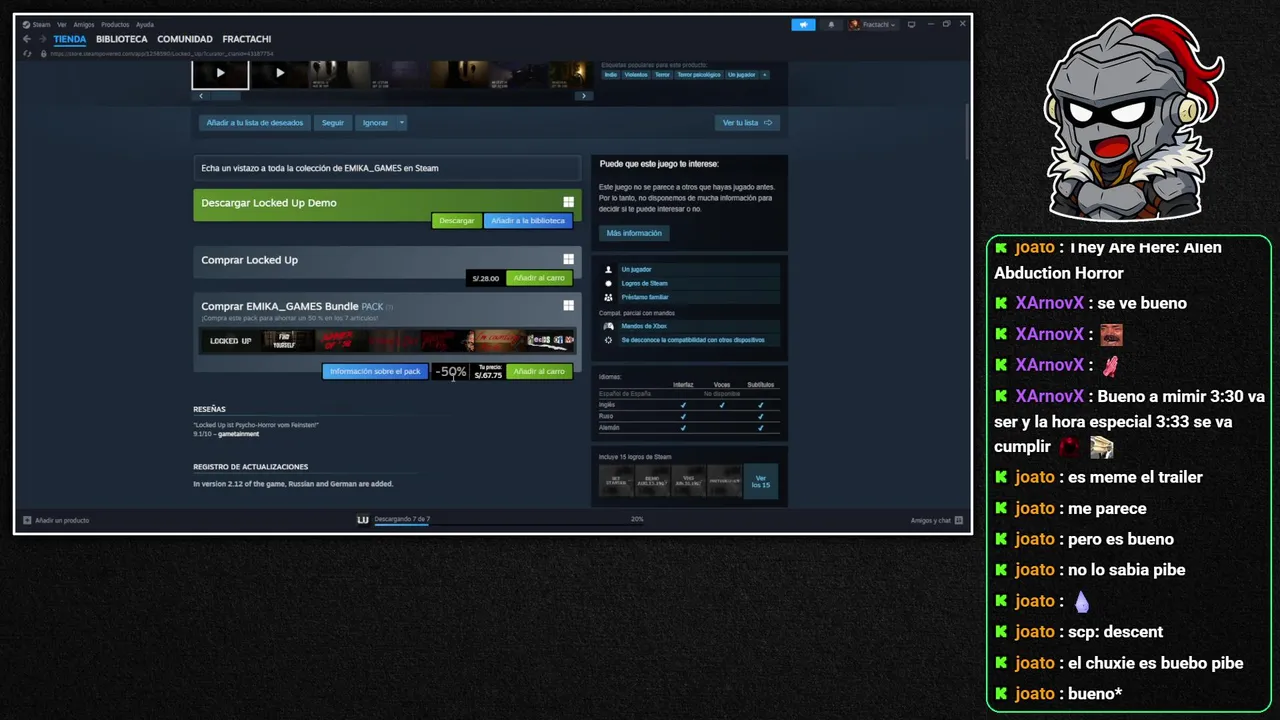This screenshot has height=720, width=1280.
Task: Open the Fractachi account dropdown
Action: 873,24
